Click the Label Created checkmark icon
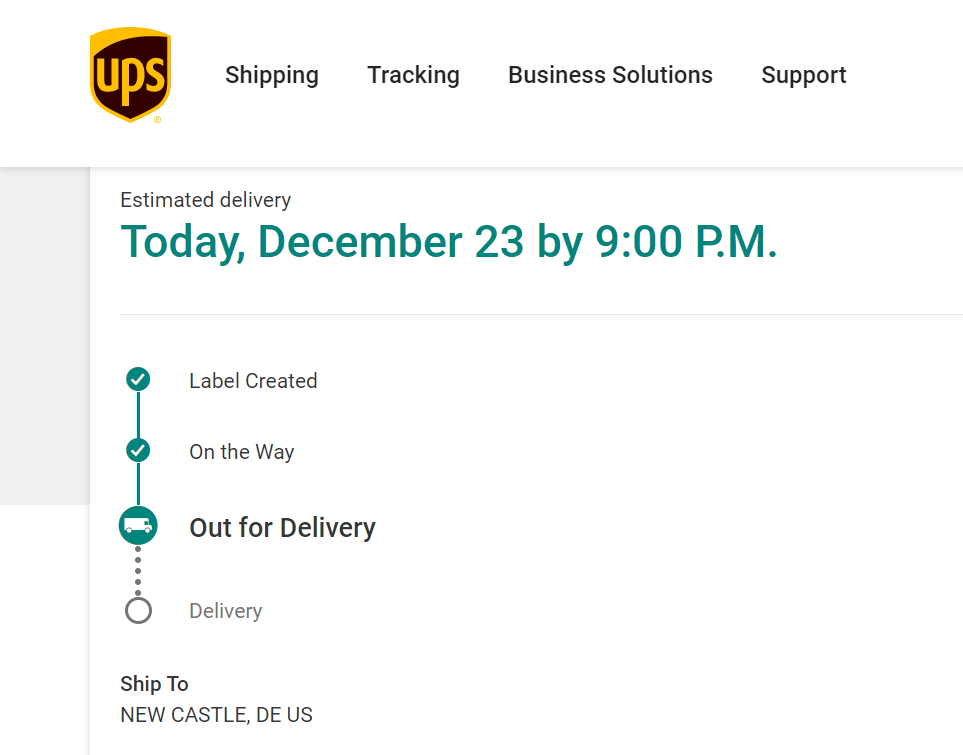Screen dimensions: 963x755 point(138,379)
